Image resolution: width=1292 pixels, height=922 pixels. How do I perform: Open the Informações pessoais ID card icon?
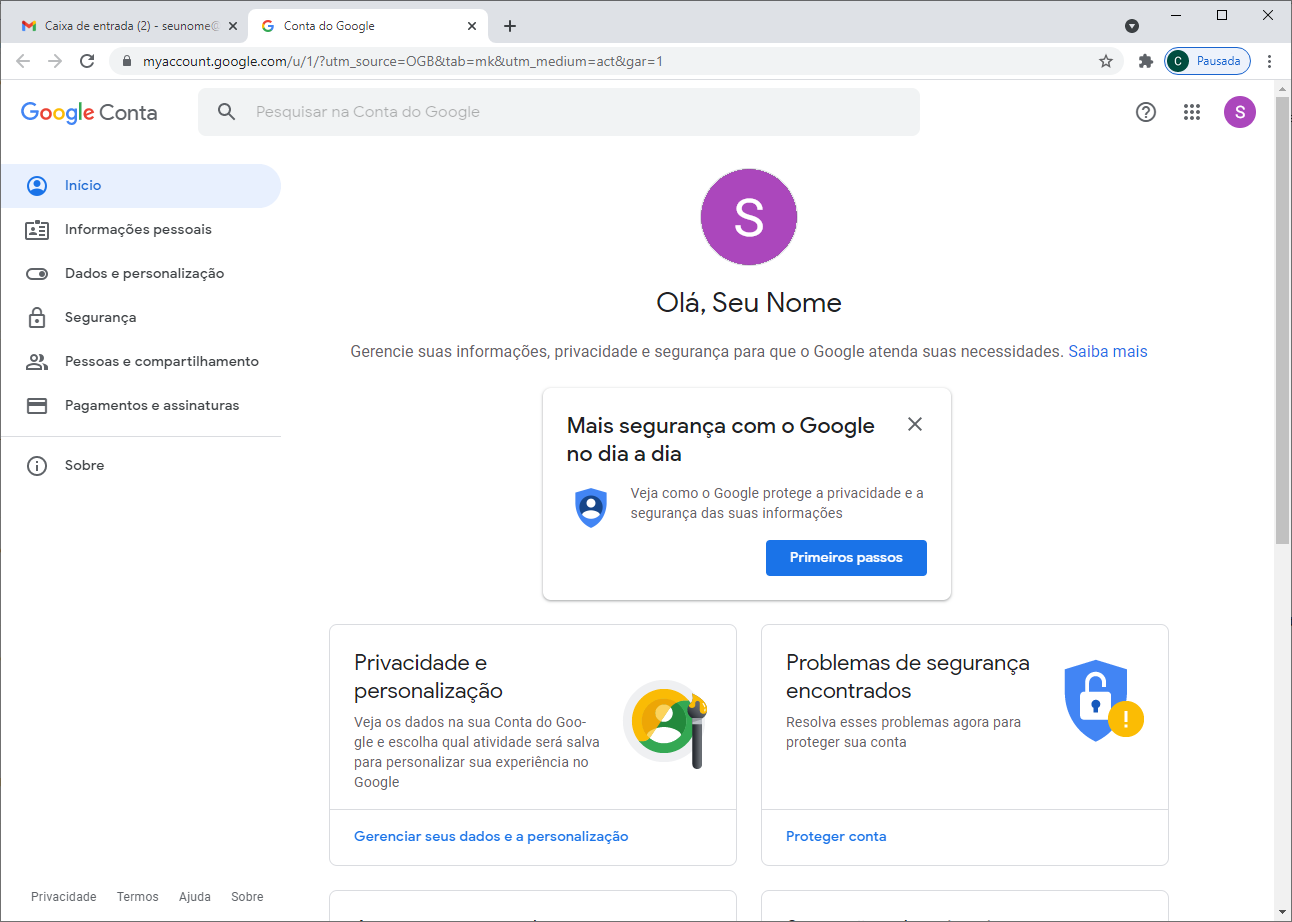click(x=37, y=230)
